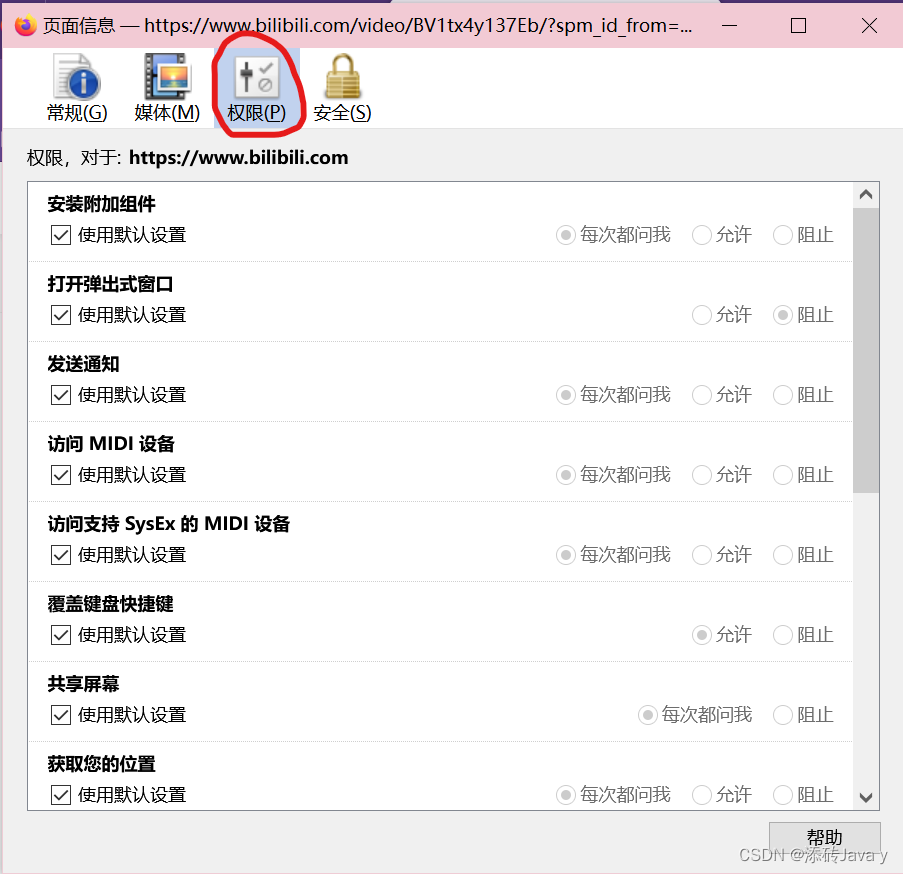Close the page info window
Image resolution: width=903 pixels, height=874 pixels.
click(x=869, y=25)
